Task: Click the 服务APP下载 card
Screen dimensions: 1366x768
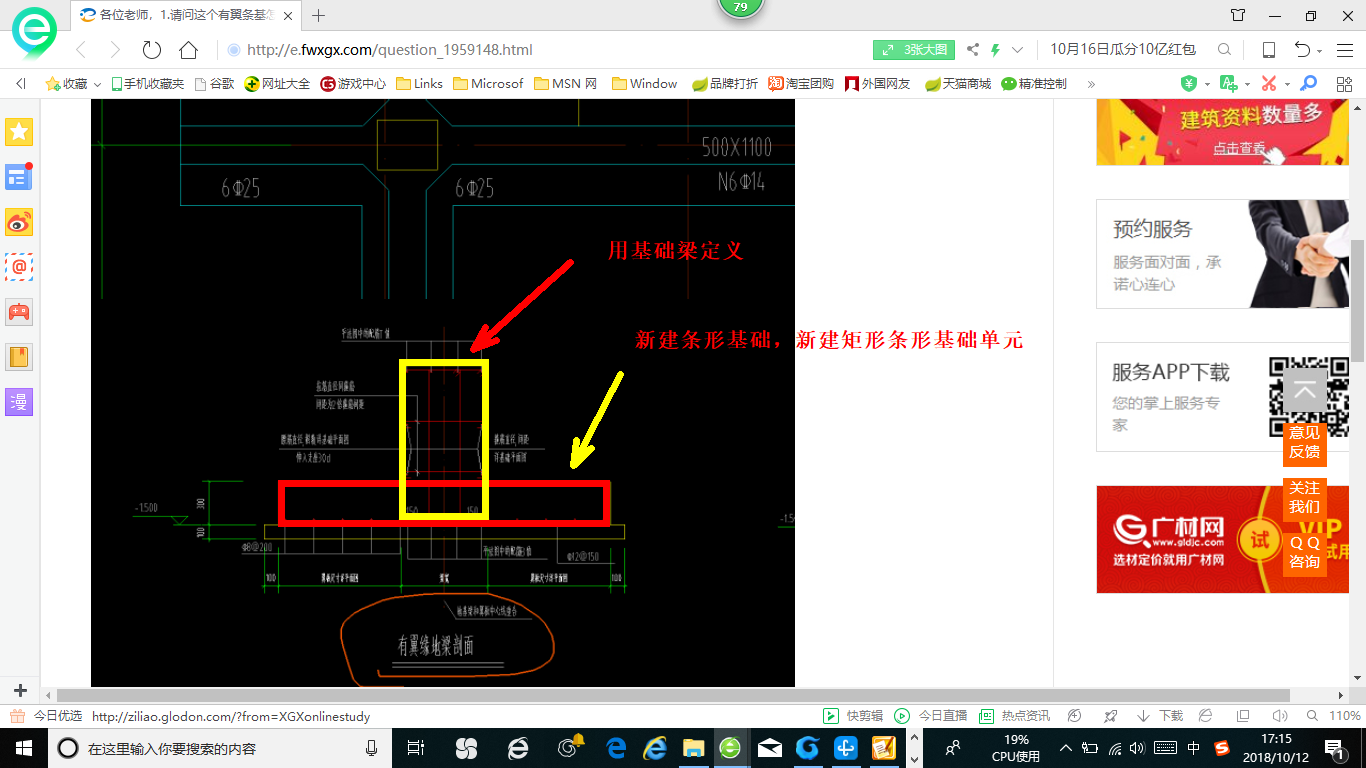Action: 1222,397
